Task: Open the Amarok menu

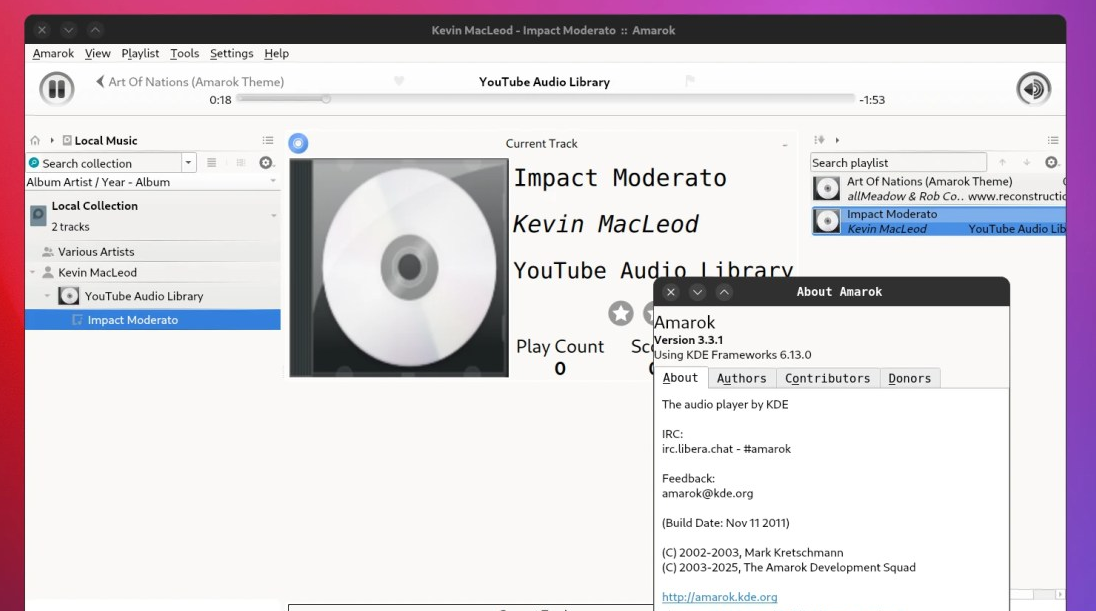Action: tap(53, 53)
